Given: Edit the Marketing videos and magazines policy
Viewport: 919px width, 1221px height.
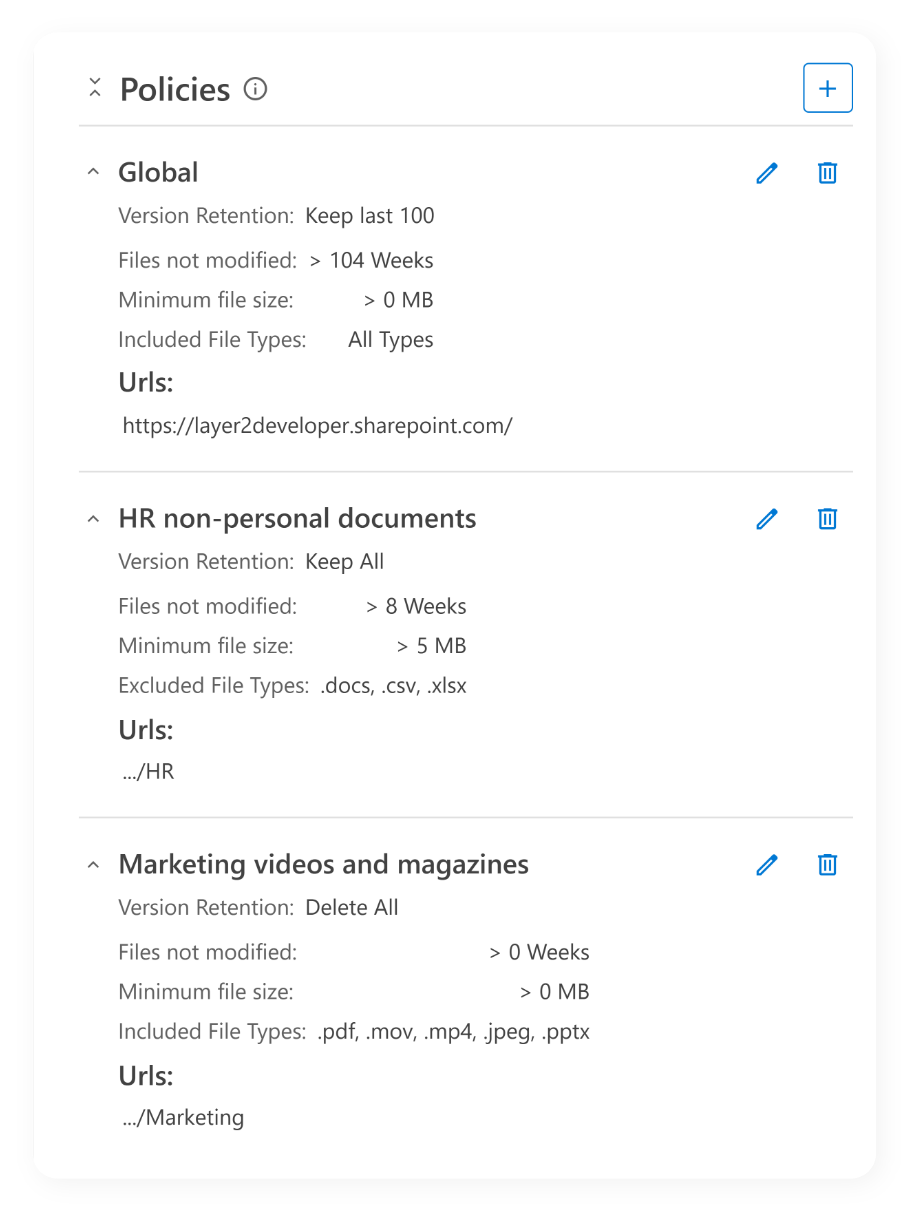Looking at the screenshot, I should [767, 865].
